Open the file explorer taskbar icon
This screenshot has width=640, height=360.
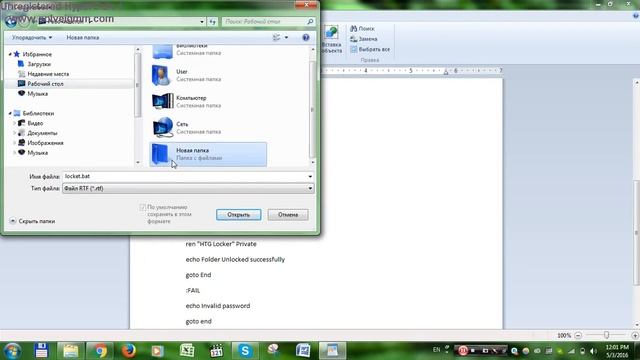[71, 351]
